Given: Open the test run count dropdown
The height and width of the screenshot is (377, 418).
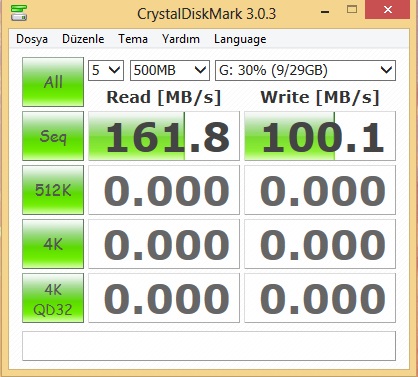Looking at the screenshot, I should (106, 70).
